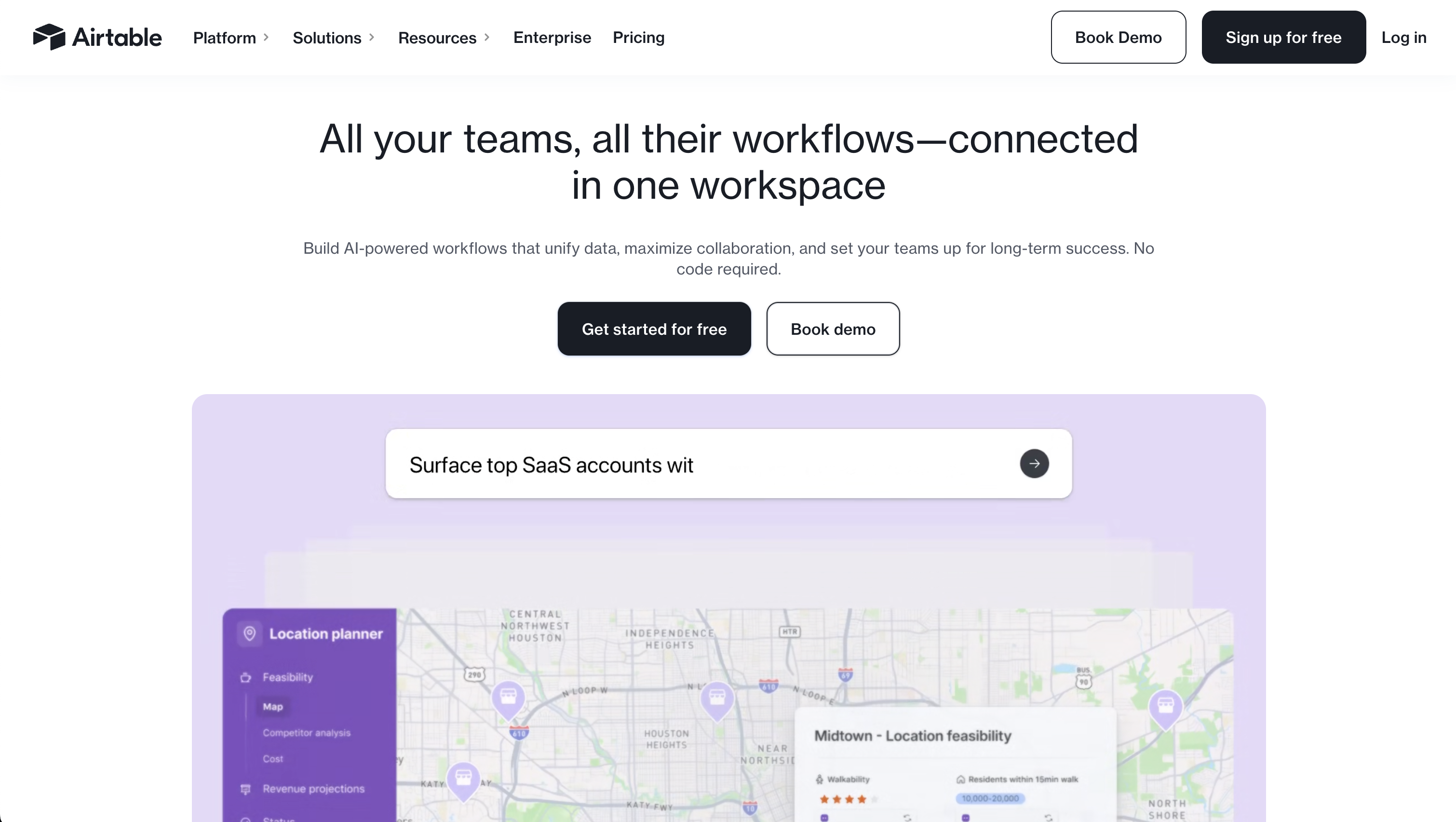The image size is (1456, 822).
Task: Click the Book Demo header button
Action: coord(1118,37)
